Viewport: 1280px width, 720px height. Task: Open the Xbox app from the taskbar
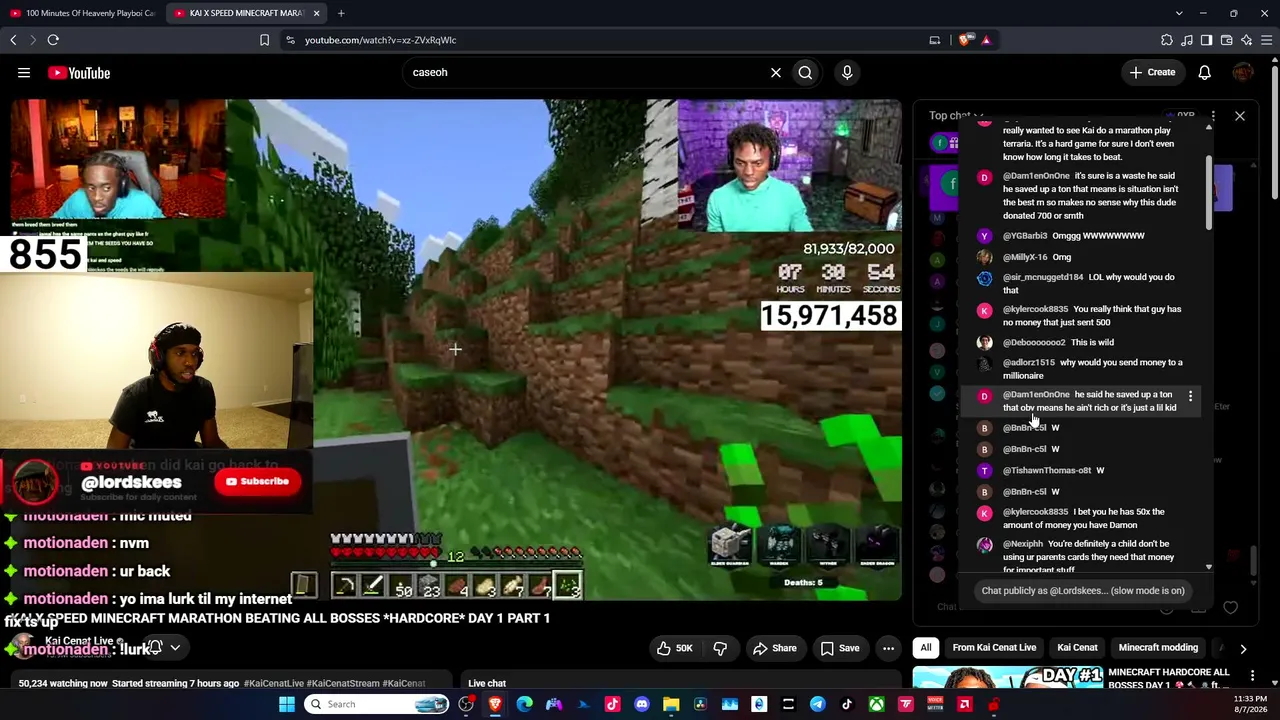point(876,704)
